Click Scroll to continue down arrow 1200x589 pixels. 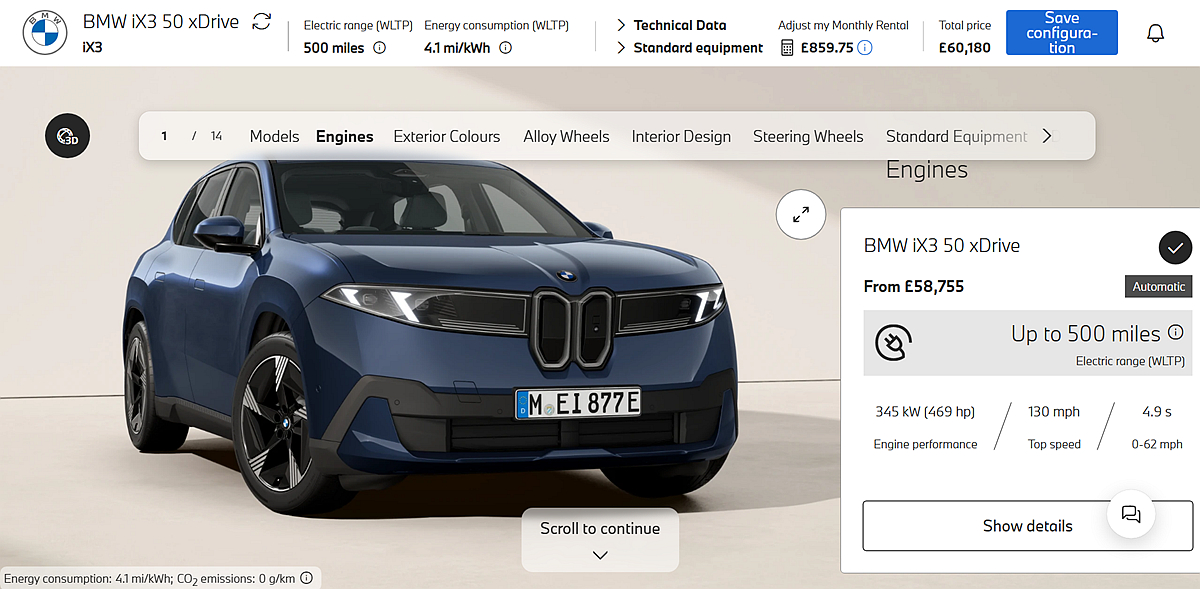click(x=600, y=555)
